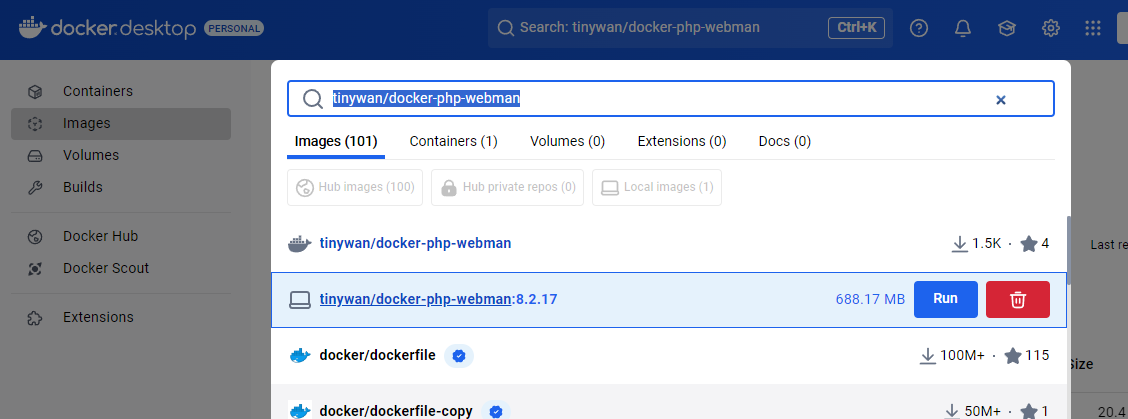Open the docker/dockerfile-copy result
The image size is (1128, 419).
[x=396, y=411]
